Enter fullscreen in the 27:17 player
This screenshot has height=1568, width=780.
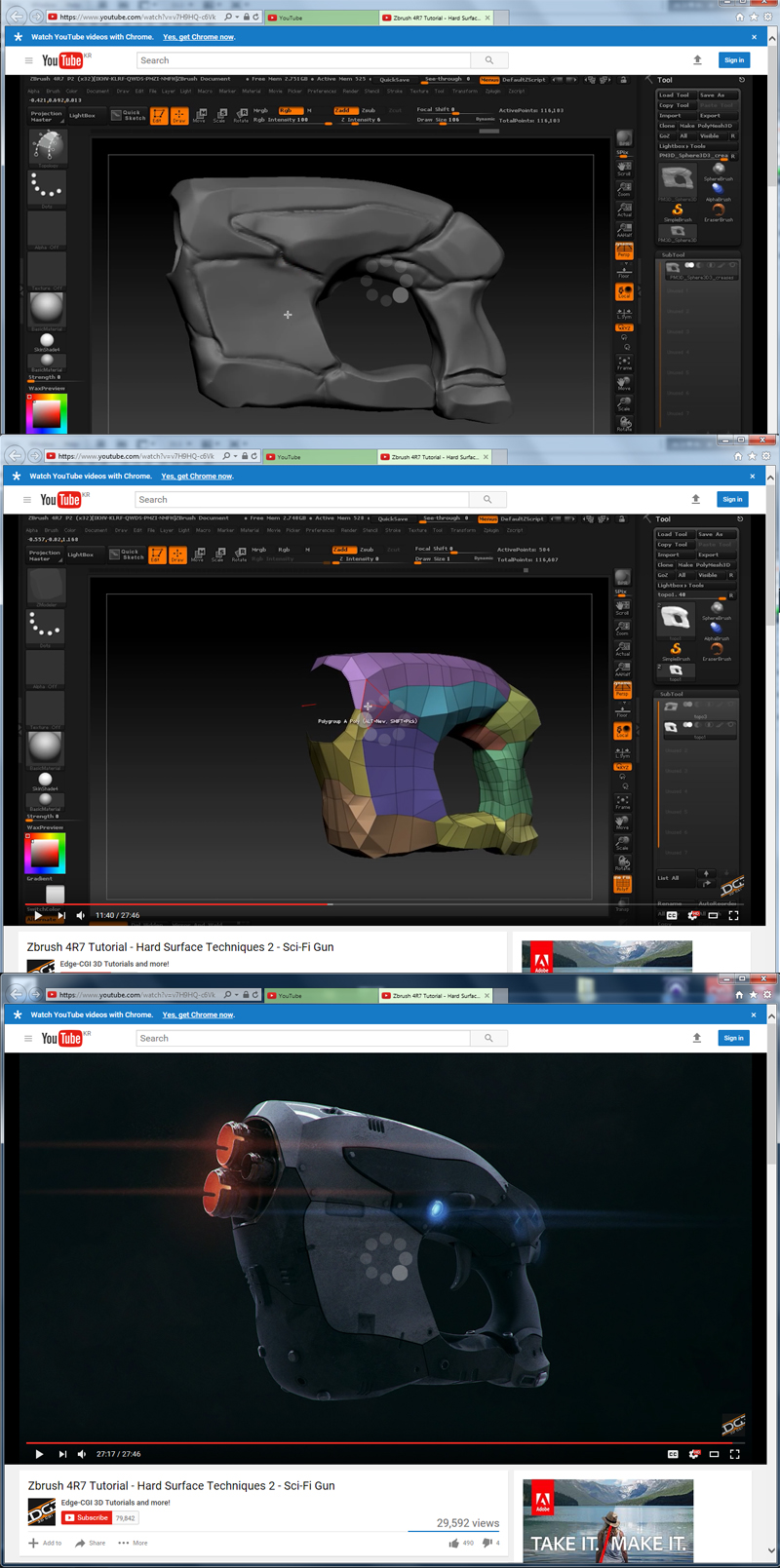point(735,1454)
